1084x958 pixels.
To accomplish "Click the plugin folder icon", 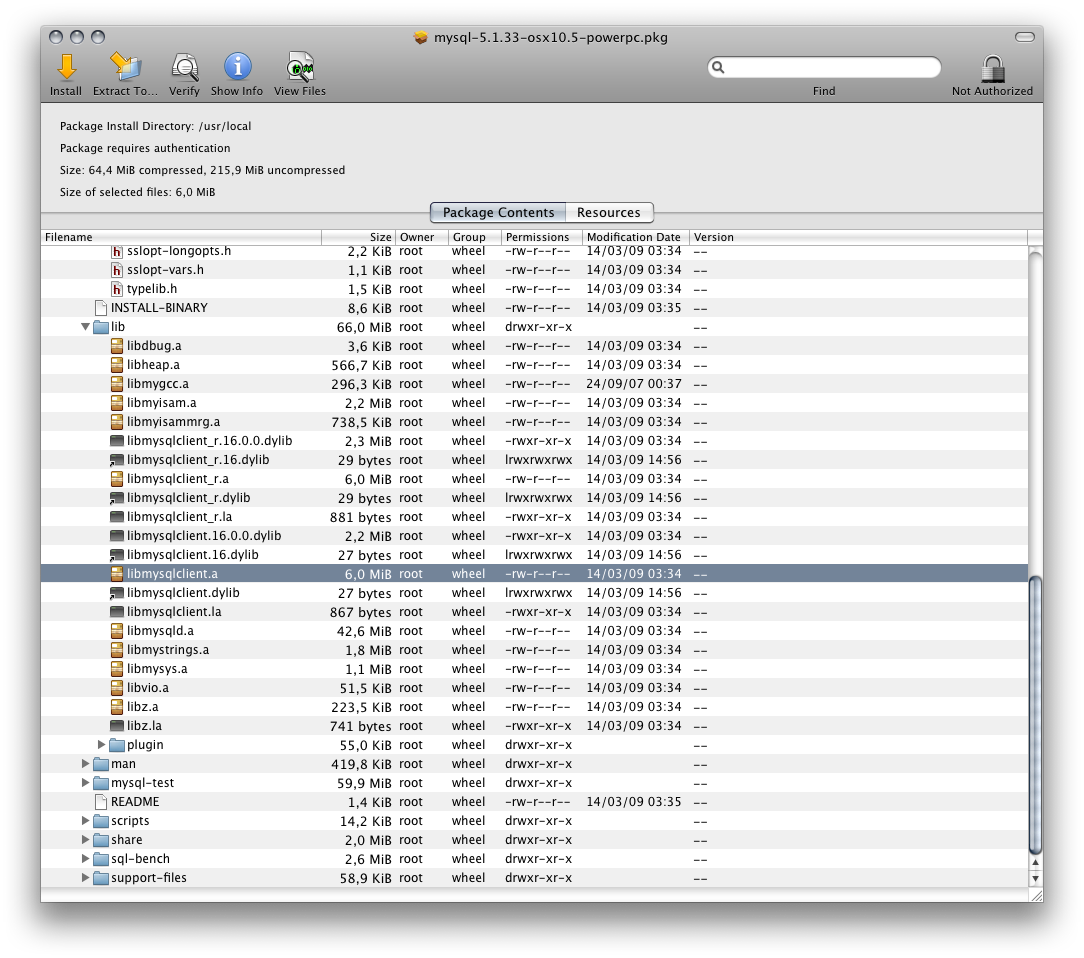I will pos(117,745).
